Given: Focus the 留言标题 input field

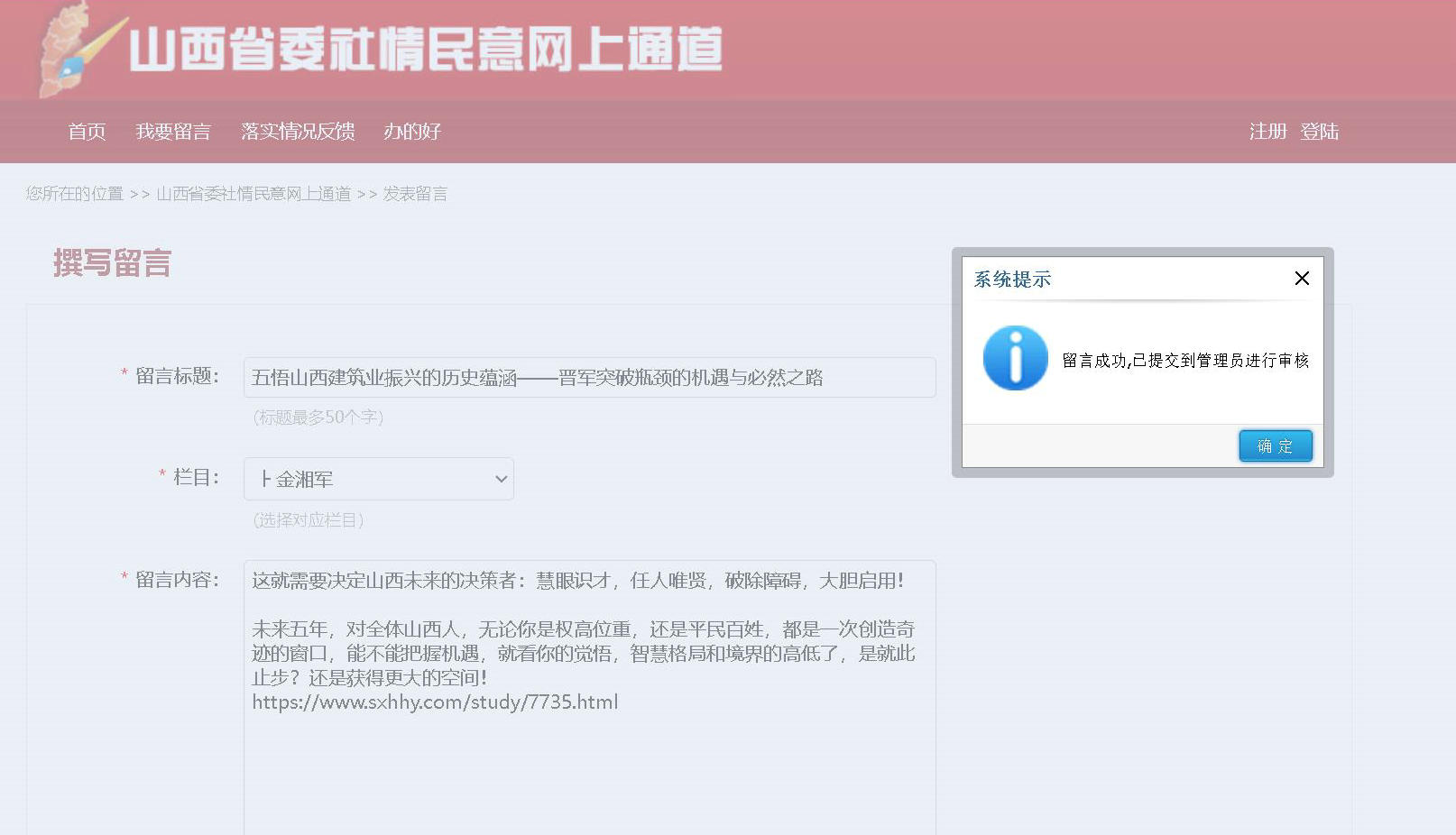Looking at the screenshot, I should [x=589, y=378].
